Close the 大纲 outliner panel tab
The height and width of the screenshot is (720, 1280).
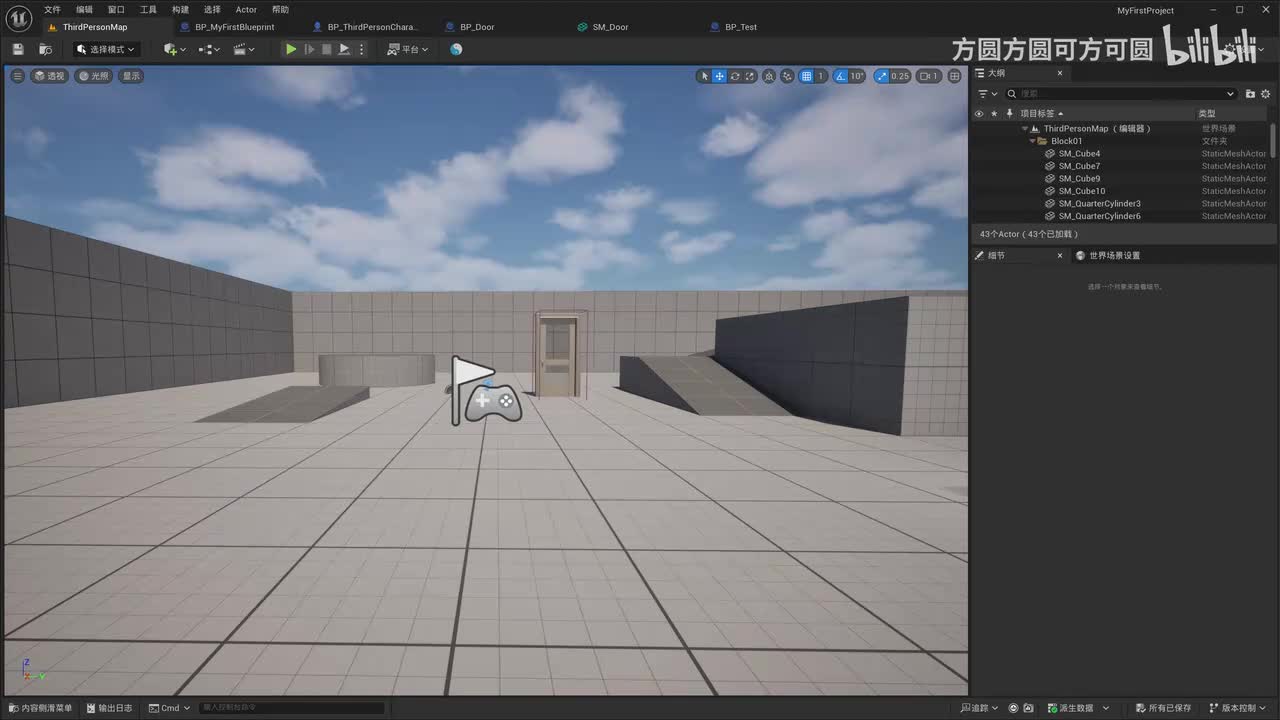(1060, 73)
